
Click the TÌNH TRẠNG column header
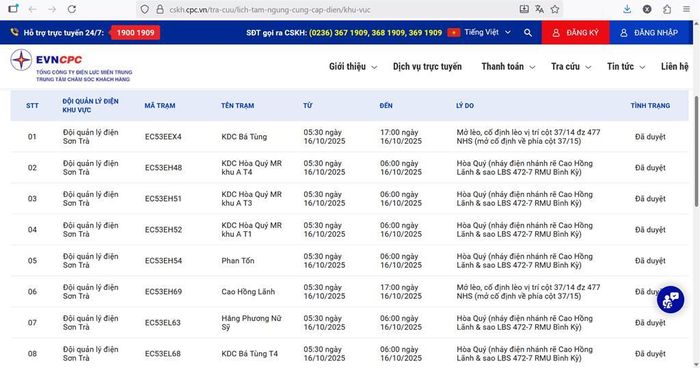pos(650,106)
